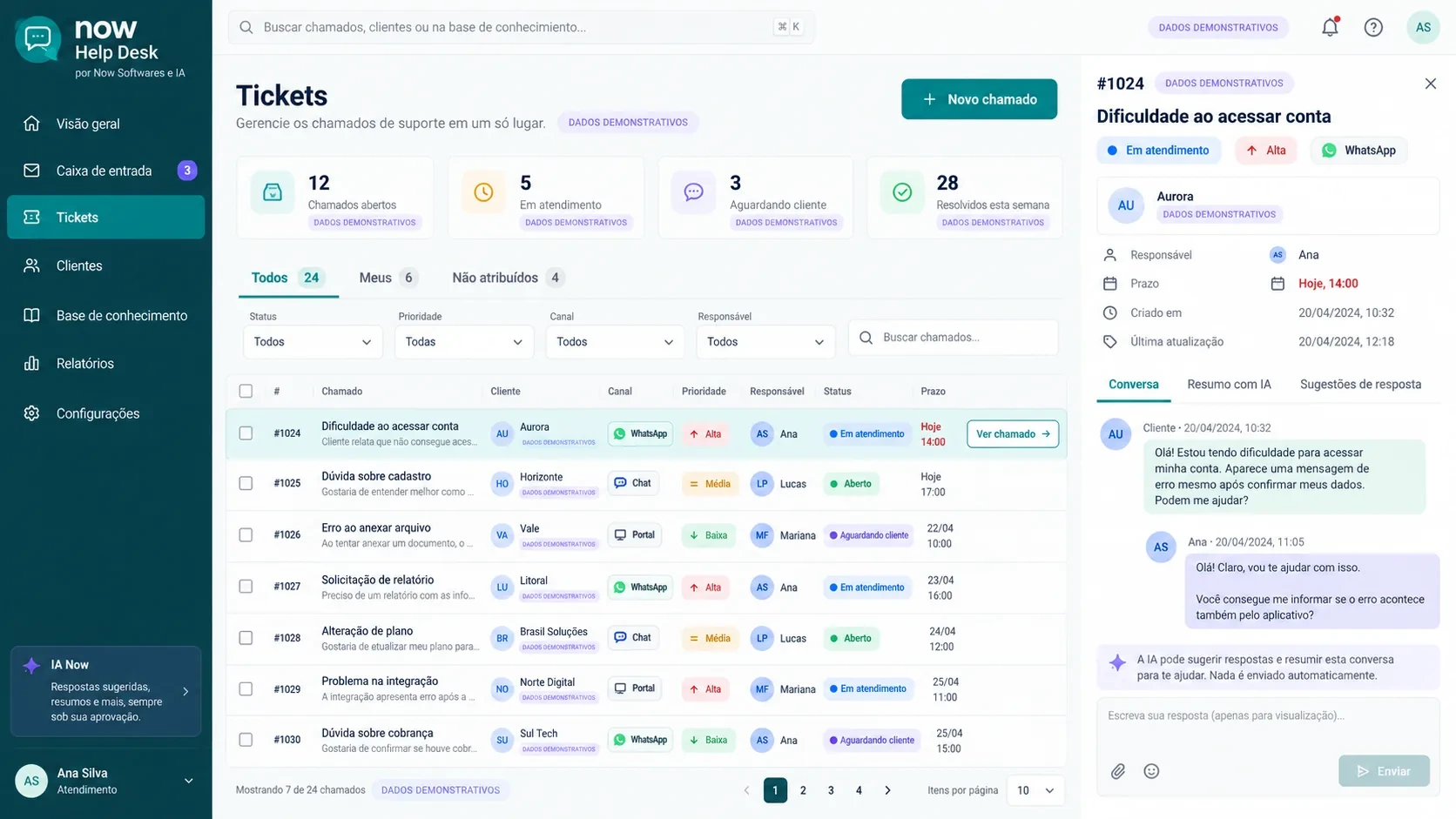Click the Clientes people icon
The width and height of the screenshot is (1456, 819).
point(32,265)
